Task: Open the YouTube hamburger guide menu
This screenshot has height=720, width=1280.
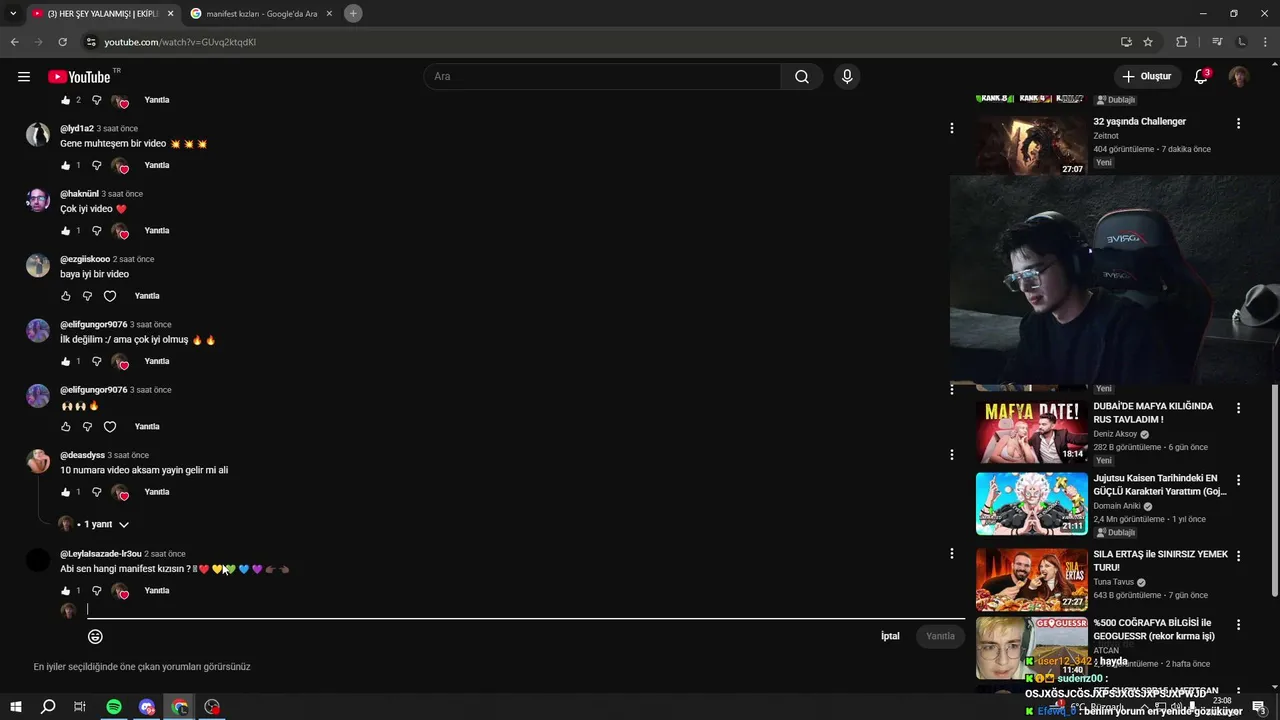Action: [x=24, y=77]
